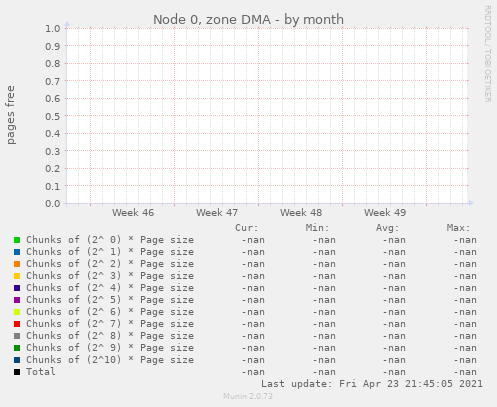Click legend text 'Chunks of (2^ 1) × Page size'
The width and height of the screenshot is (497, 407).
coord(110,252)
